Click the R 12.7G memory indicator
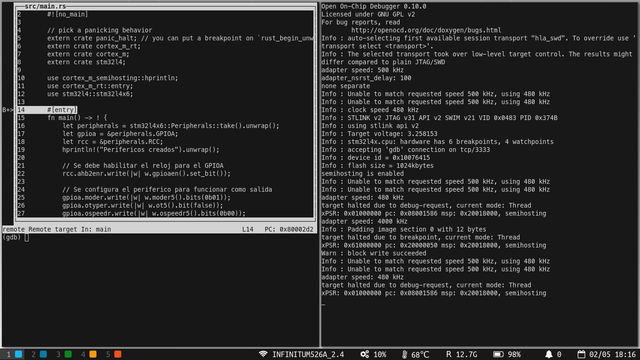Viewport: 640px width, 360px height. [x=462, y=354]
